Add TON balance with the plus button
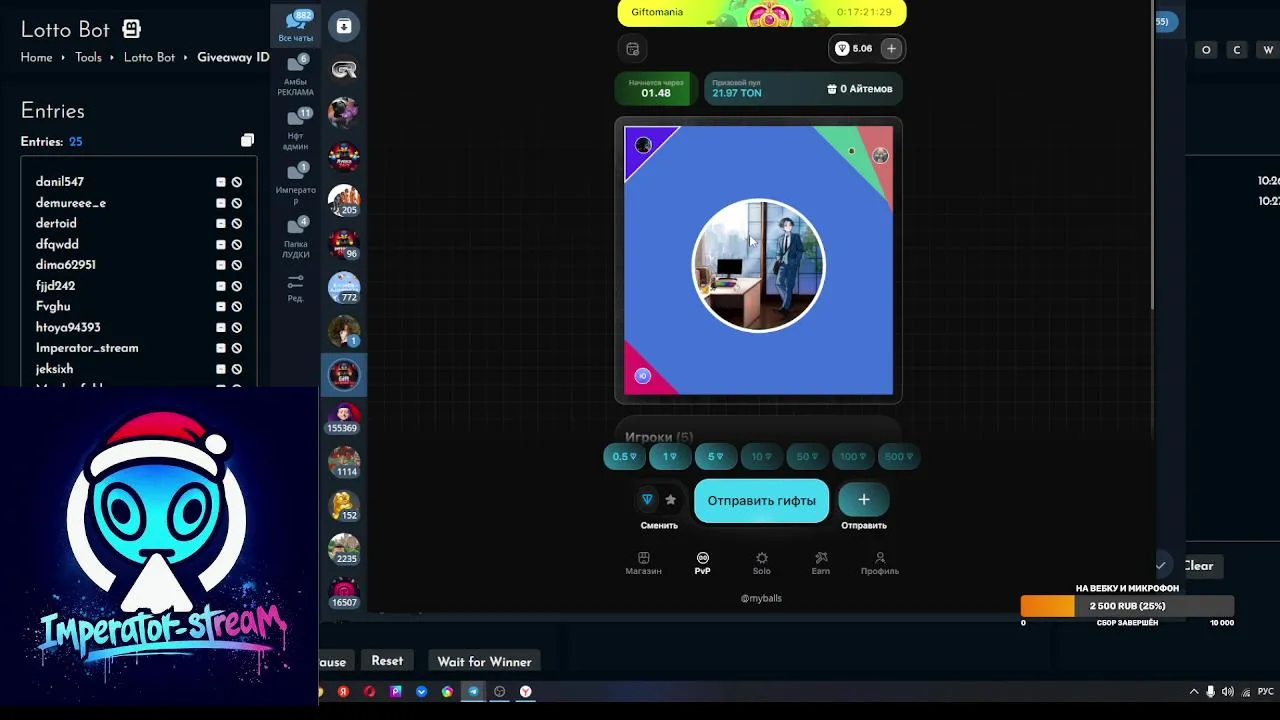This screenshot has width=1280, height=720. (891, 48)
